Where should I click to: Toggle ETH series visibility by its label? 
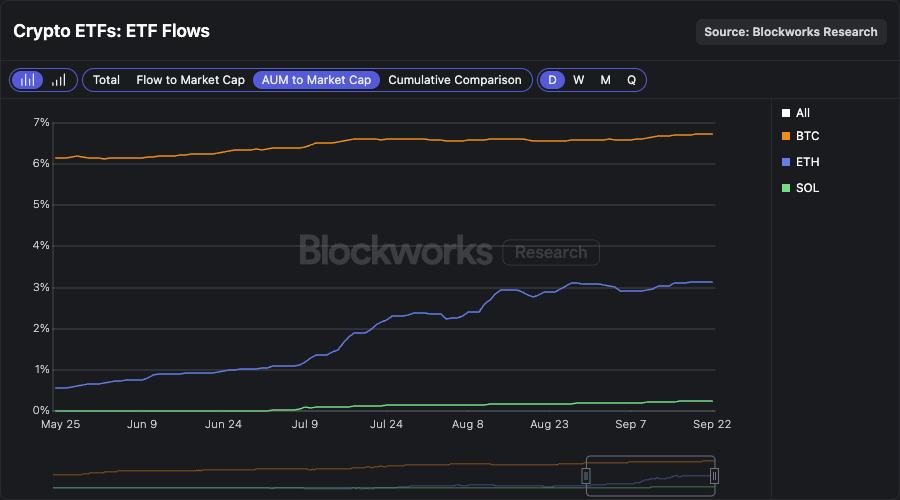point(807,162)
